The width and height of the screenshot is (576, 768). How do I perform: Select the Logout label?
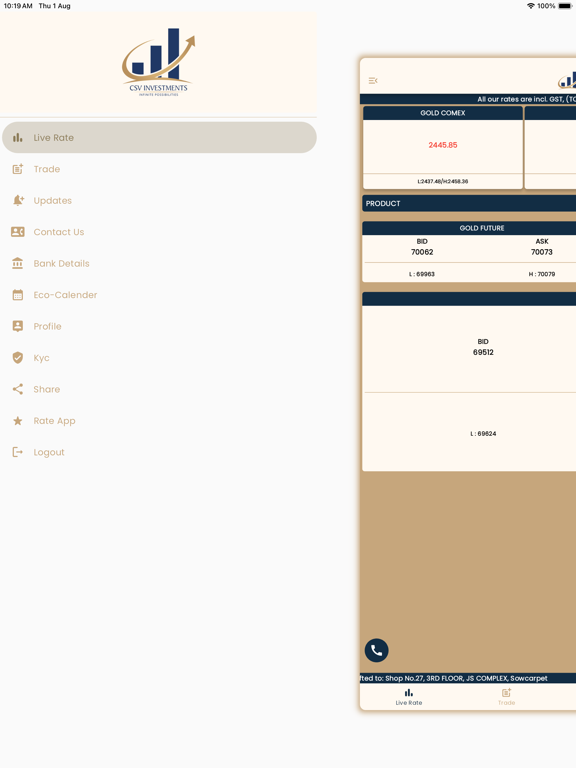click(x=49, y=452)
